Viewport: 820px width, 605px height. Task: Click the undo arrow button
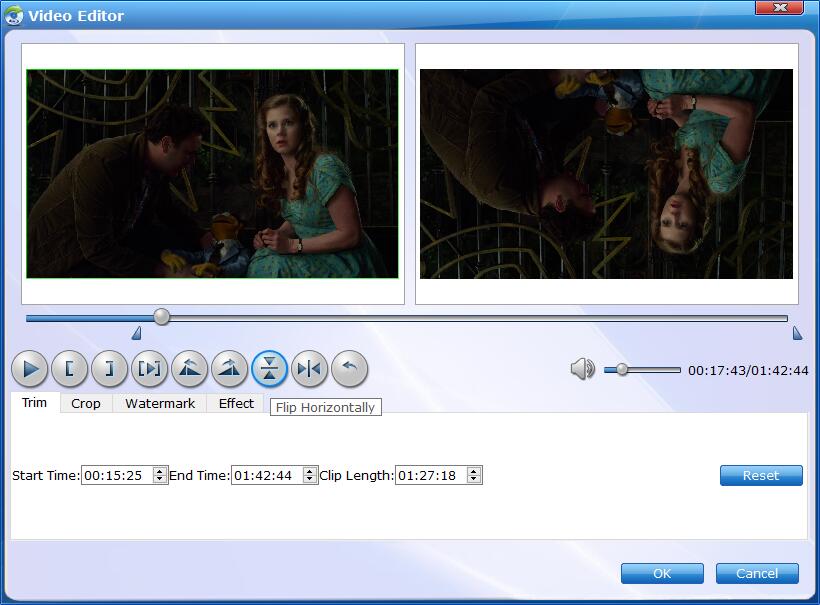pyautogui.click(x=349, y=369)
